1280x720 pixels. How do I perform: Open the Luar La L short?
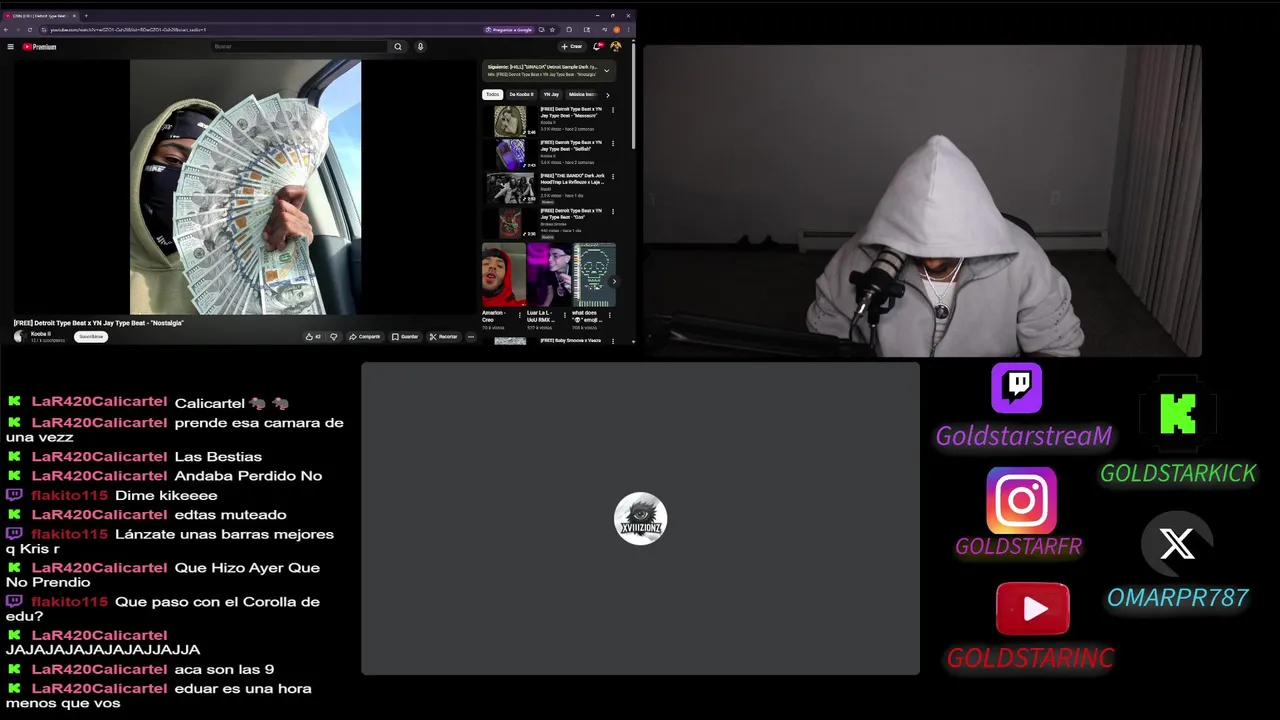(x=549, y=275)
